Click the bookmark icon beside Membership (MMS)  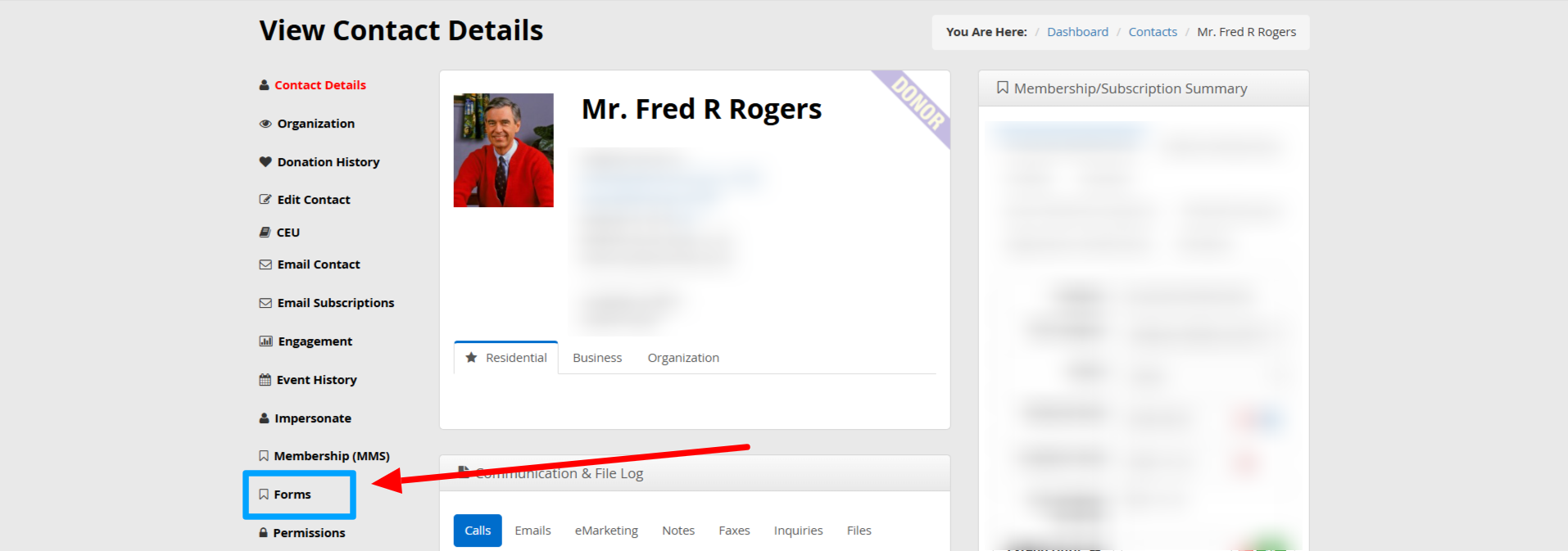(264, 456)
